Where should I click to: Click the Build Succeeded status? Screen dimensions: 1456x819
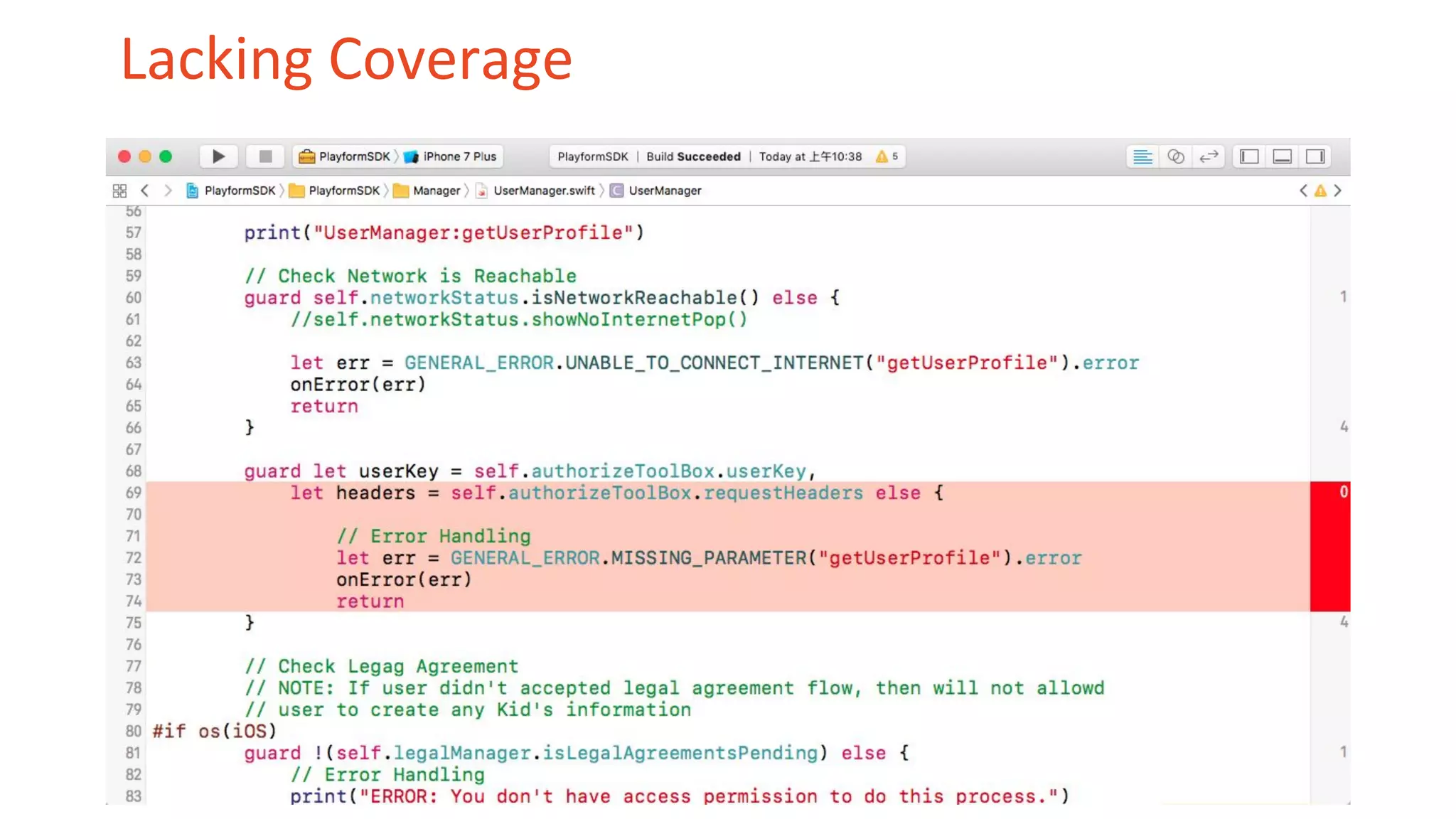pos(693,156)
